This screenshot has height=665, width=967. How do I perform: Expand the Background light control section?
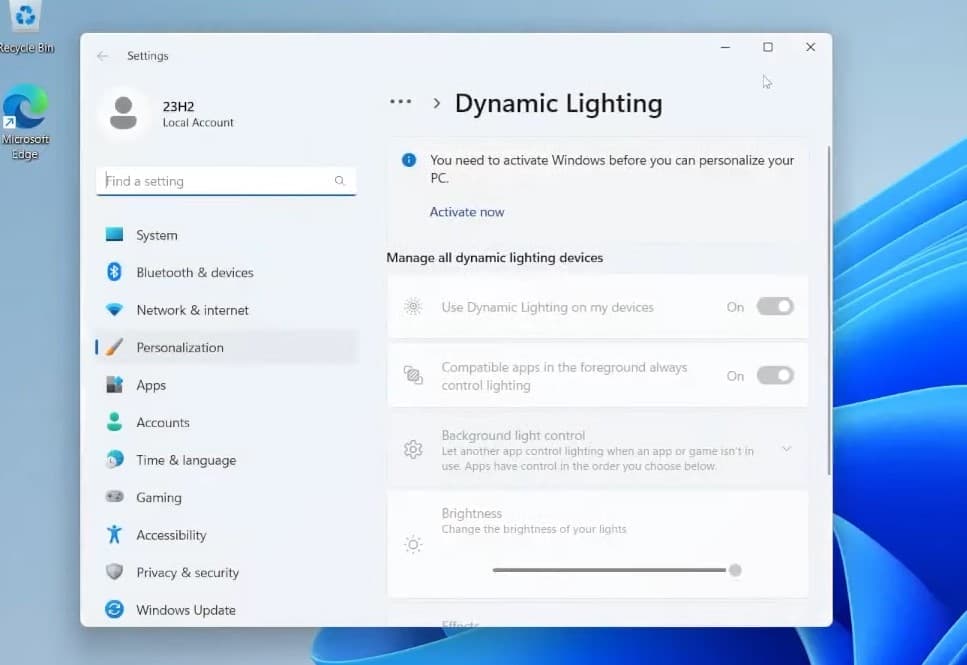[786, 449]
